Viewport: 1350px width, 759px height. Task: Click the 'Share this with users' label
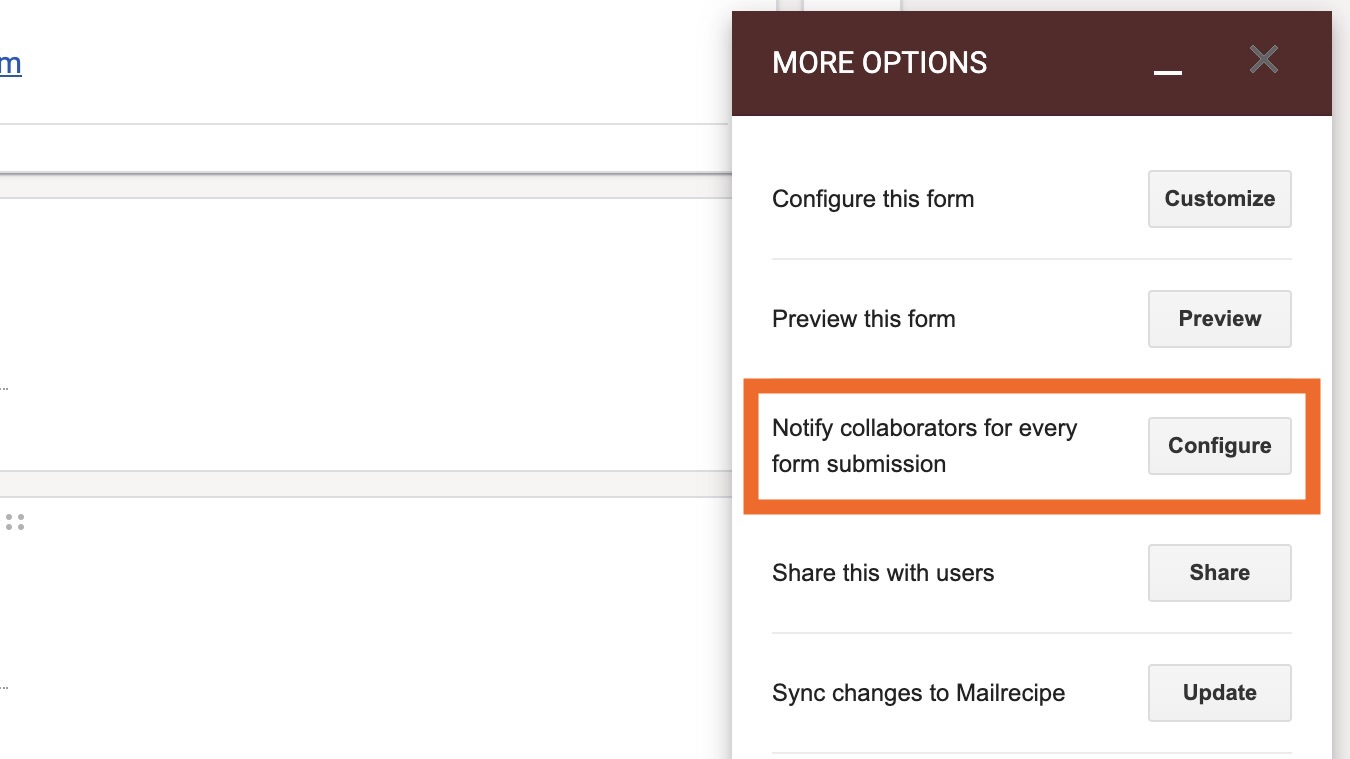(x=882, y=573)
